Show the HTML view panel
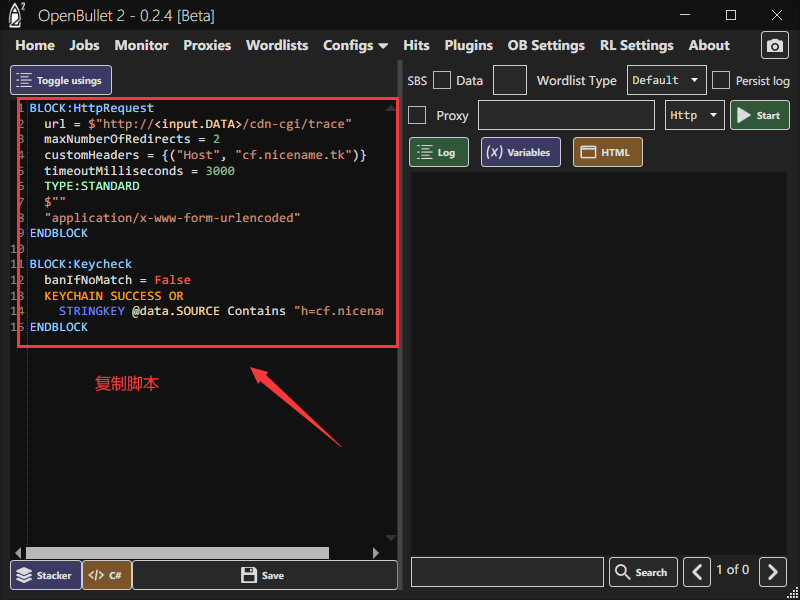Image resolution: width=800 pixels, height=600 pixels. pyautogui.click(x=607, y=152)
